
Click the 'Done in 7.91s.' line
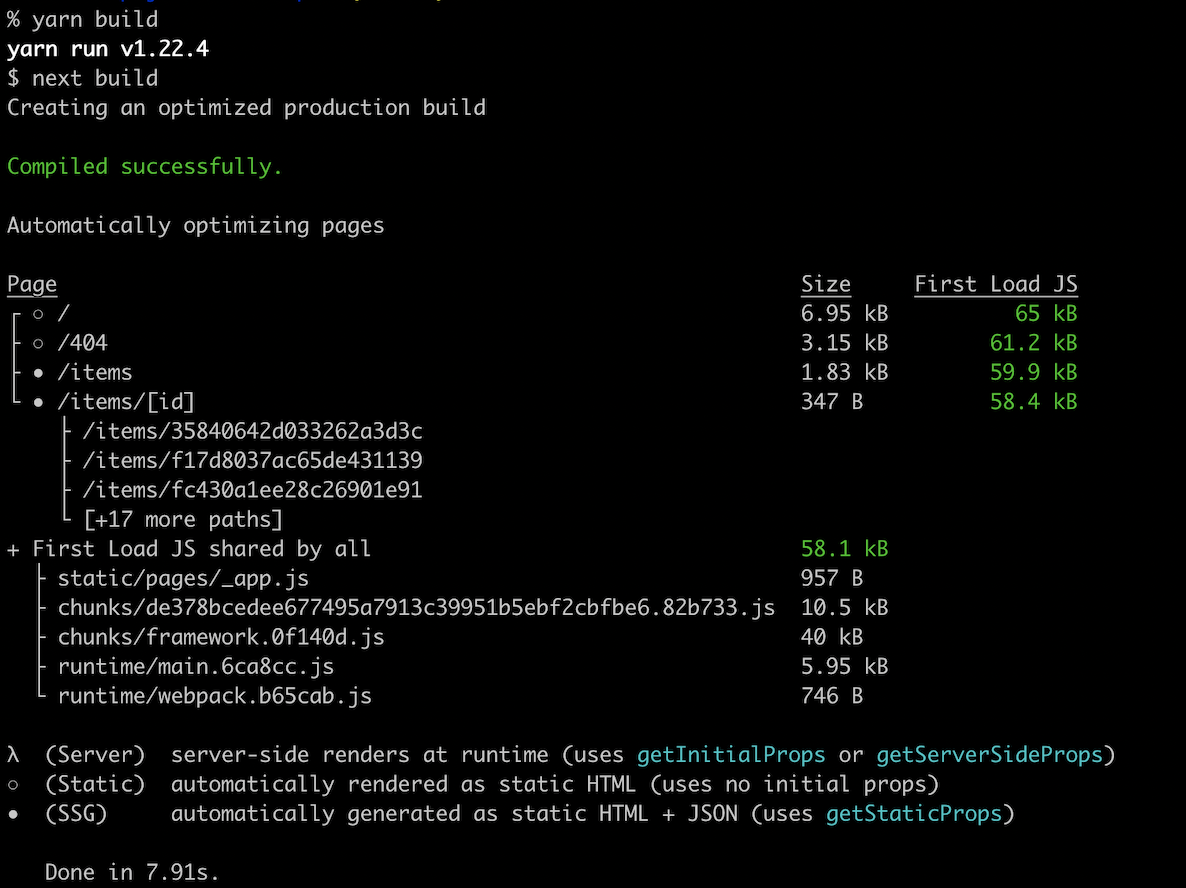(x=132, y=874)
